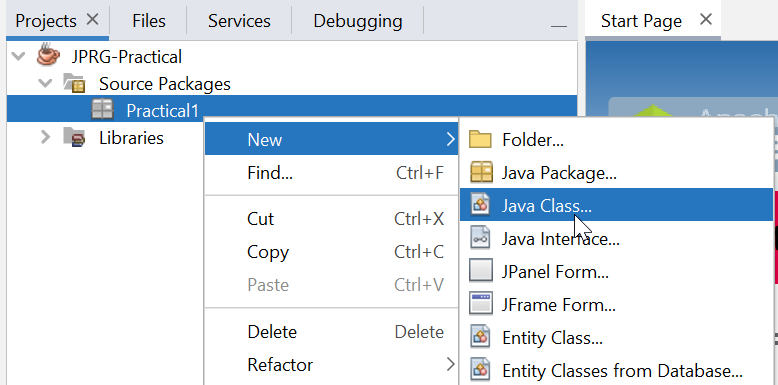
Task: Click the Ctrl+C shortcut text
Action: pos(419,252)
